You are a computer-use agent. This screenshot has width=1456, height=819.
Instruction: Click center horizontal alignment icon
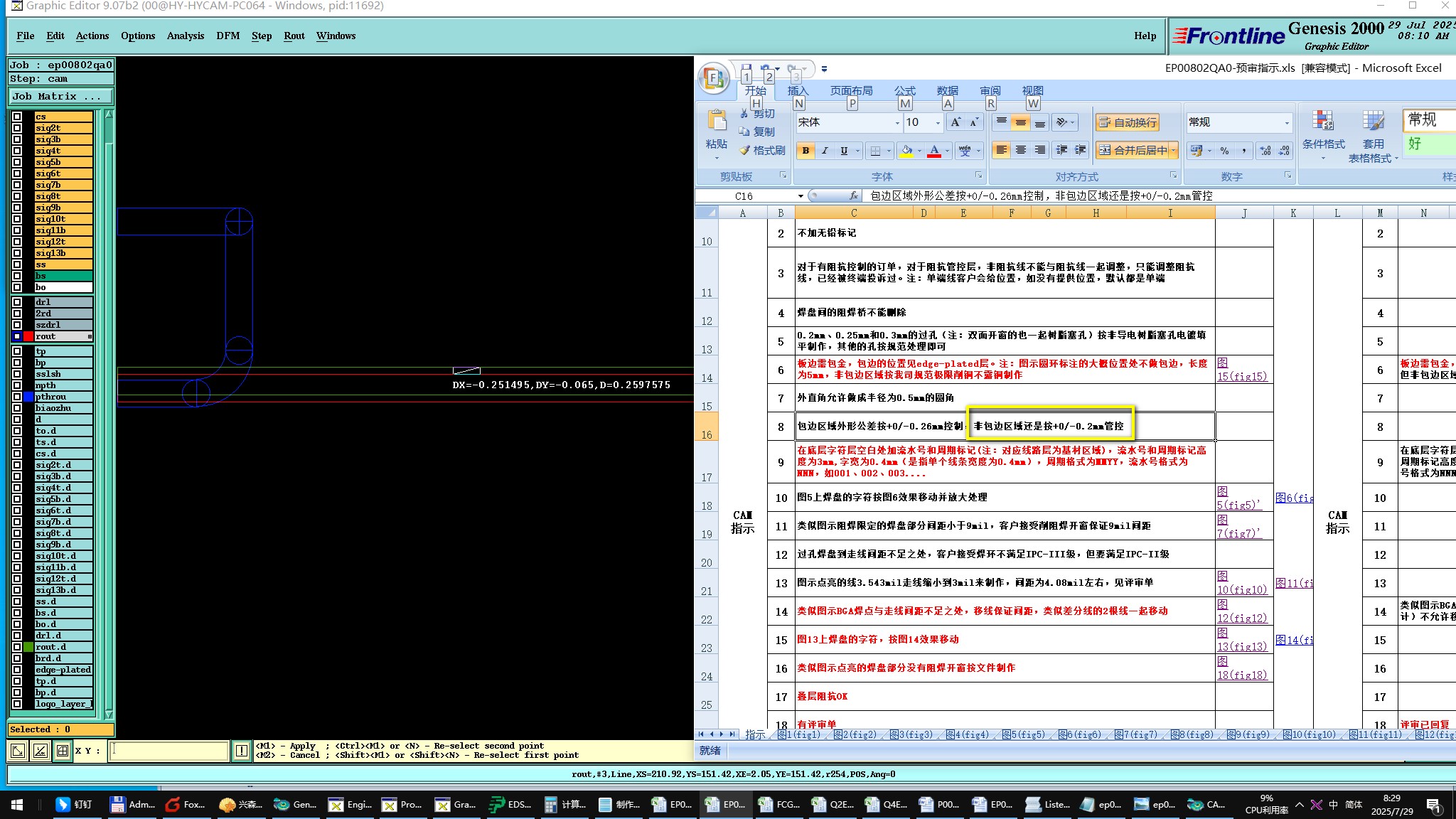pyautogui.click(x=1021, y=151)
